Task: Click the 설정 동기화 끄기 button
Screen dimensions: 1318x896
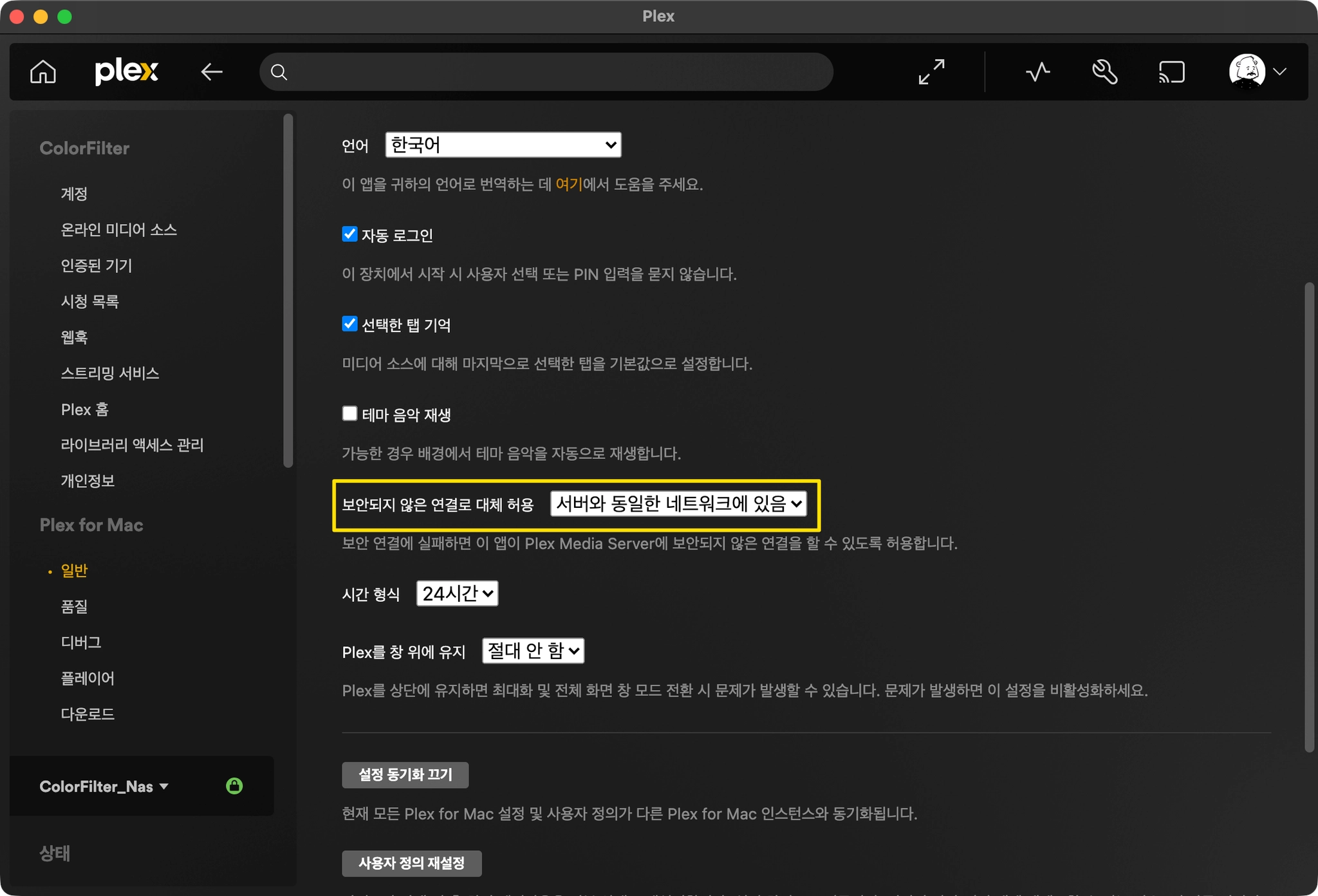Action: tap(405, 774)
